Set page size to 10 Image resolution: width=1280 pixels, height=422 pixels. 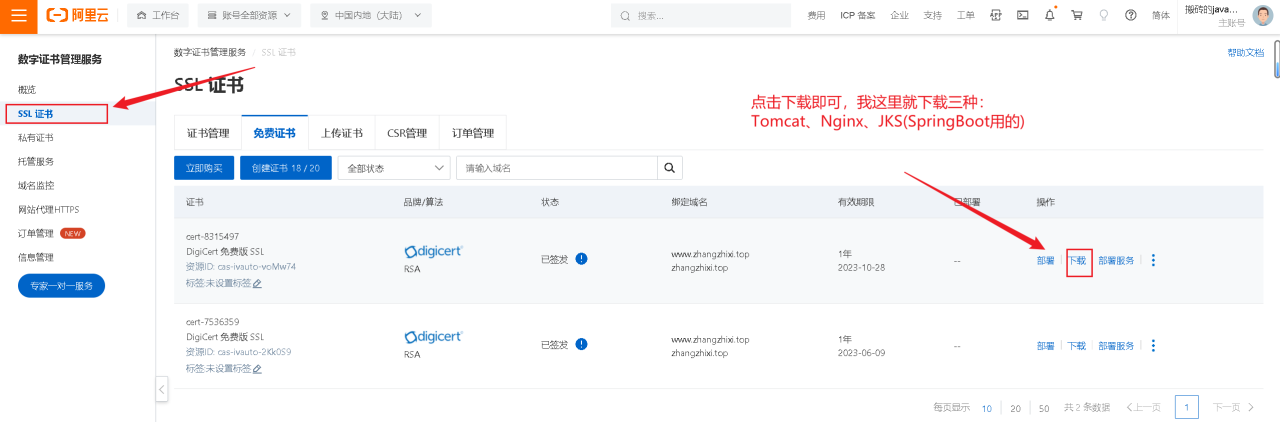point(987,408)
